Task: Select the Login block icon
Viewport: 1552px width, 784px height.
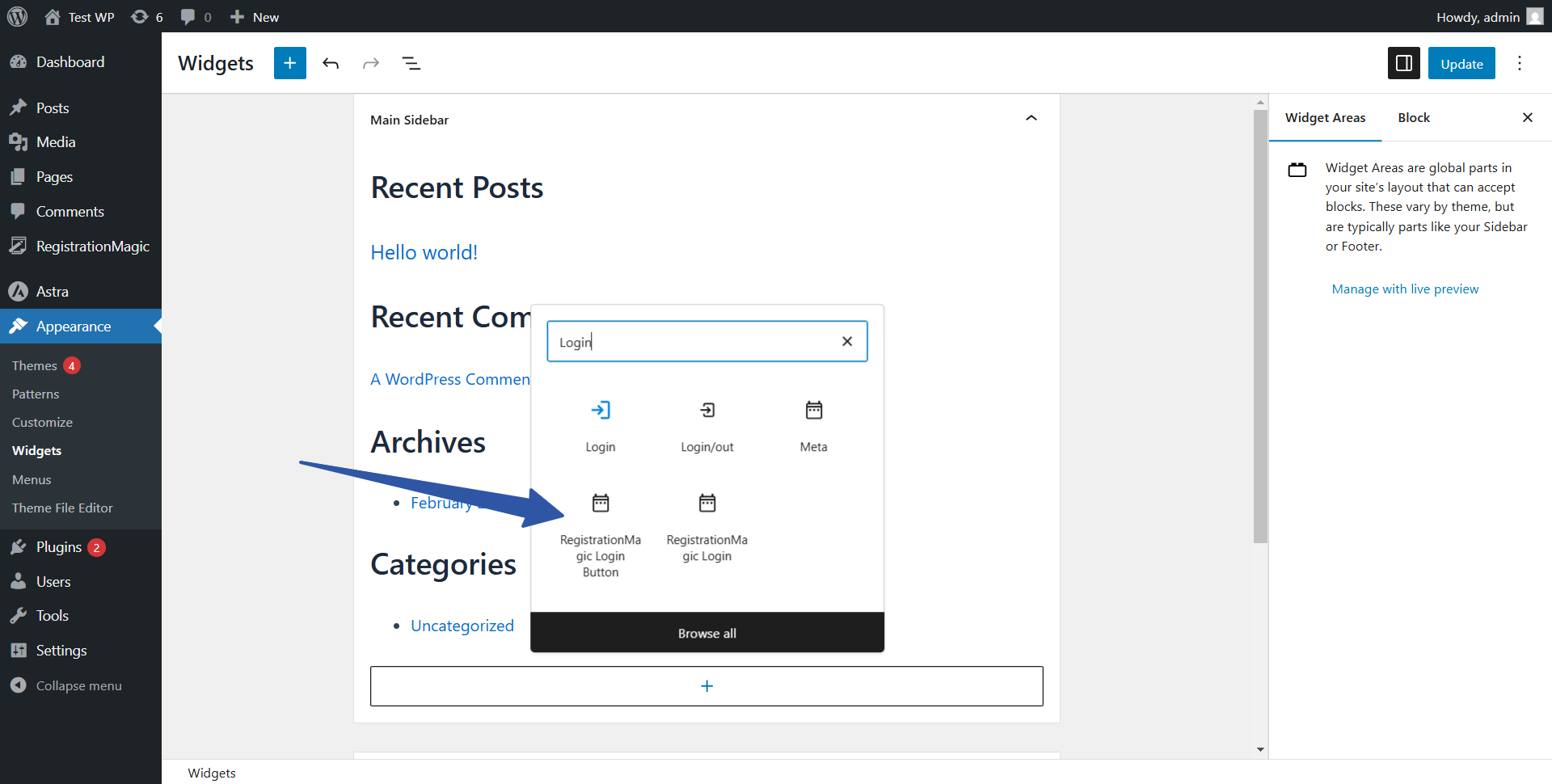Action: (600, 411)
